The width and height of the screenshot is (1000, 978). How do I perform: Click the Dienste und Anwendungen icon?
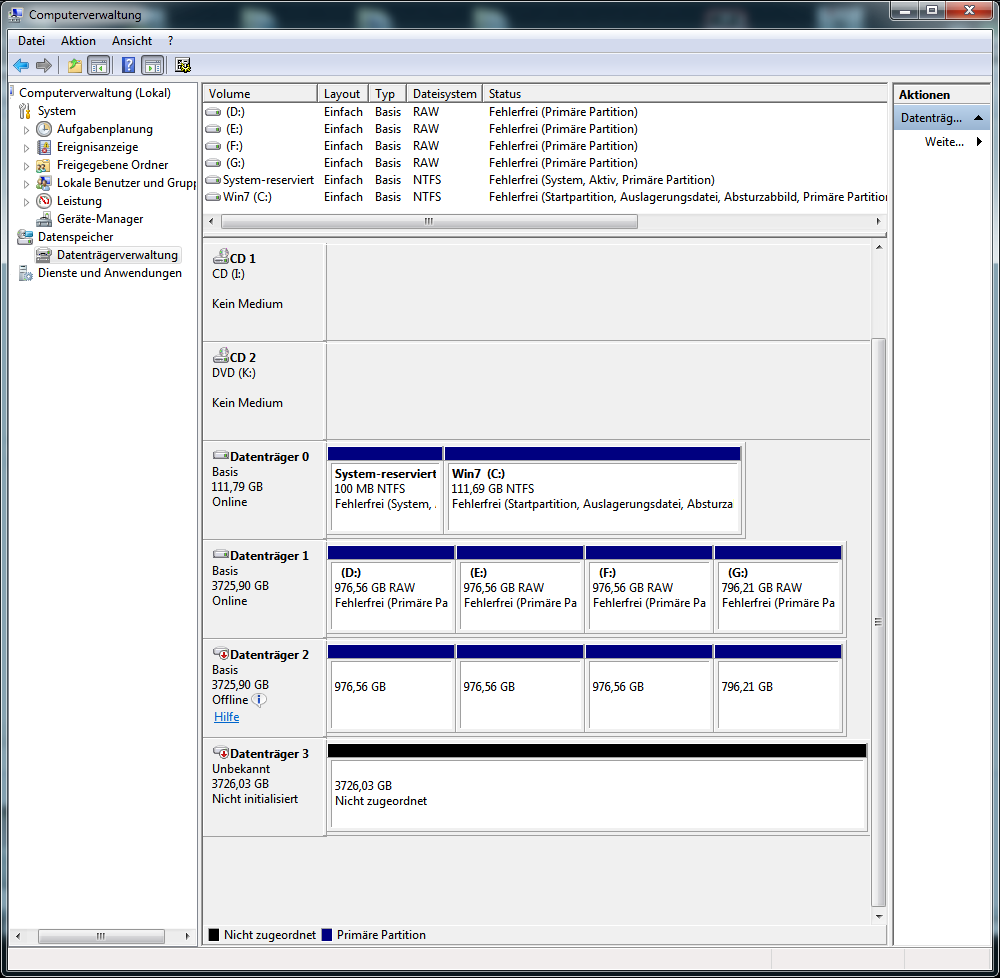tap(25, 273)
